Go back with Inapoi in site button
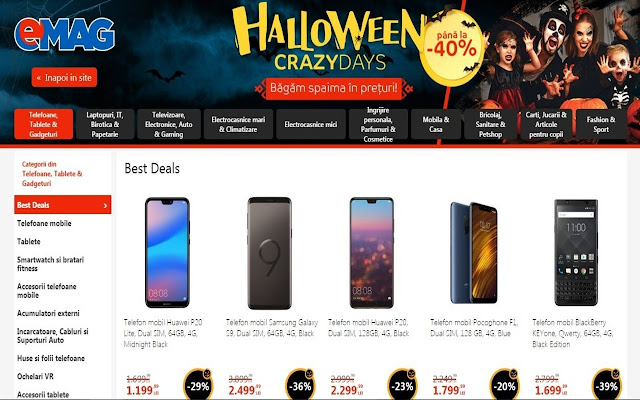This screenshot has width=640, height=400. [64, 77]
